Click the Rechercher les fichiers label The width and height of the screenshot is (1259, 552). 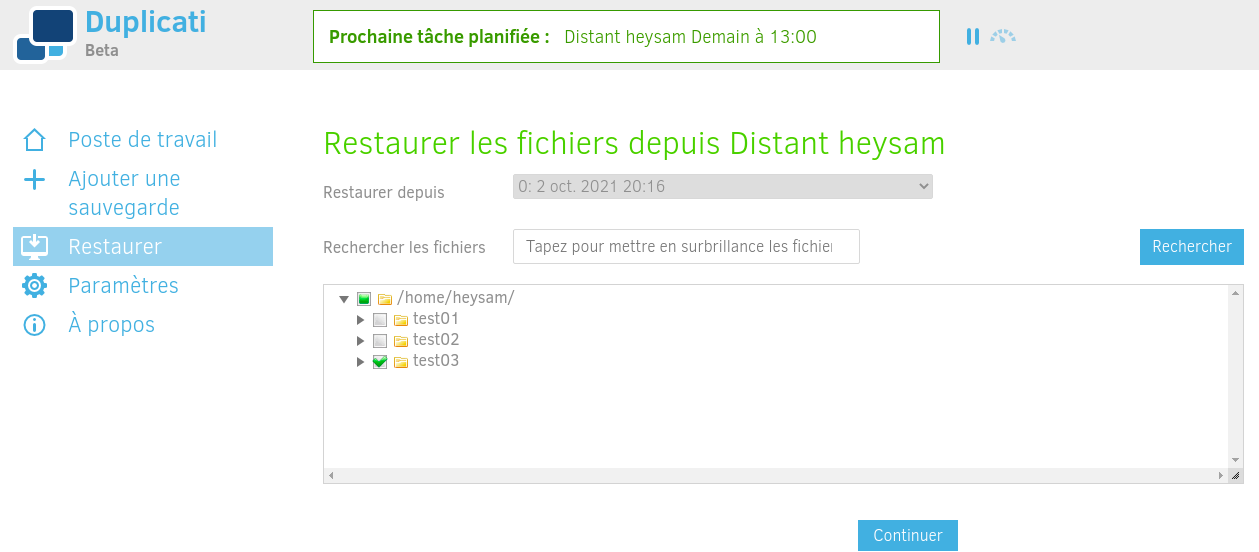click(404, 247)
